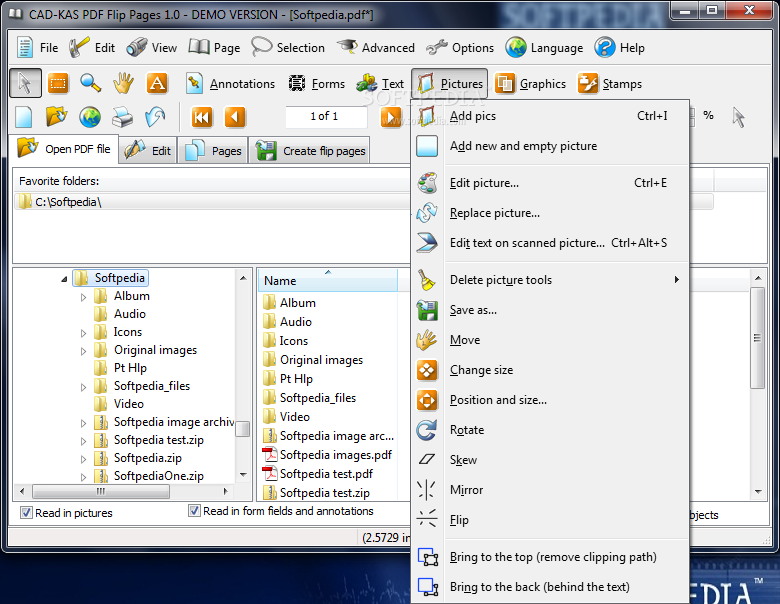Go to next page arrow
780x604 pixels.
click(x=391, y=118)
